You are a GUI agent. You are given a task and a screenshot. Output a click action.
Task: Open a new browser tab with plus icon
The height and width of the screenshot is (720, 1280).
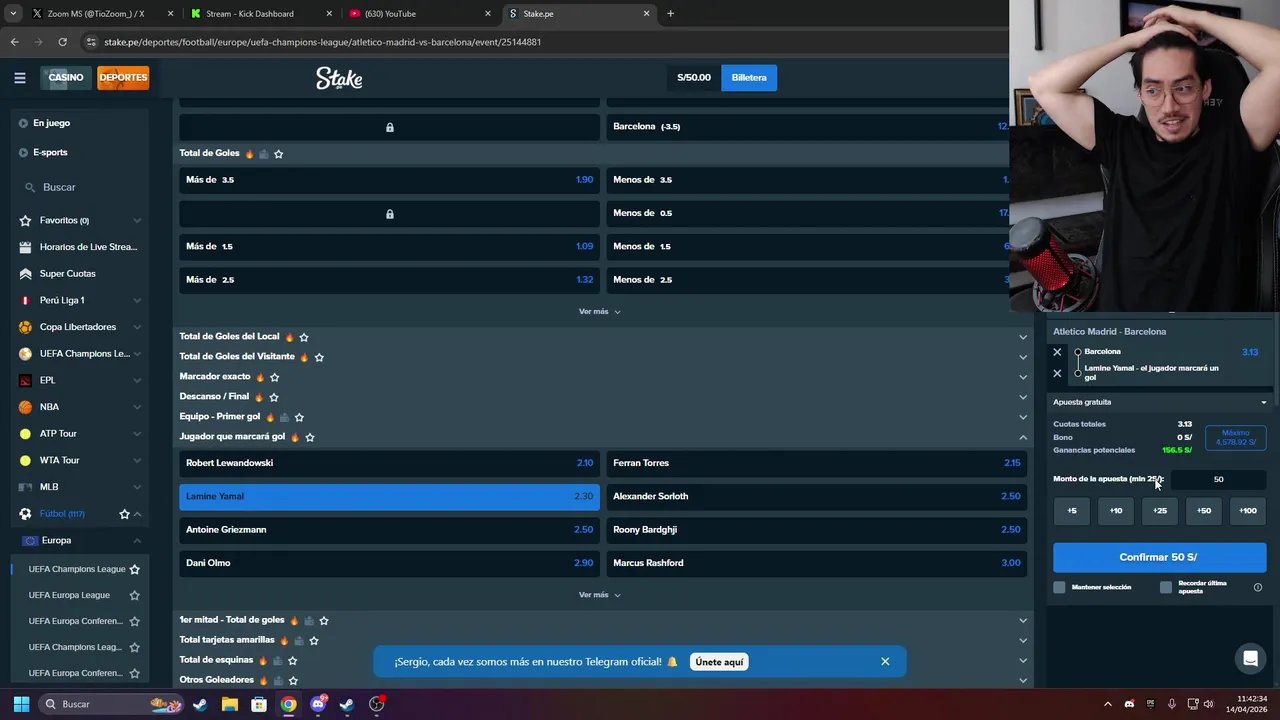pos(670,14)
